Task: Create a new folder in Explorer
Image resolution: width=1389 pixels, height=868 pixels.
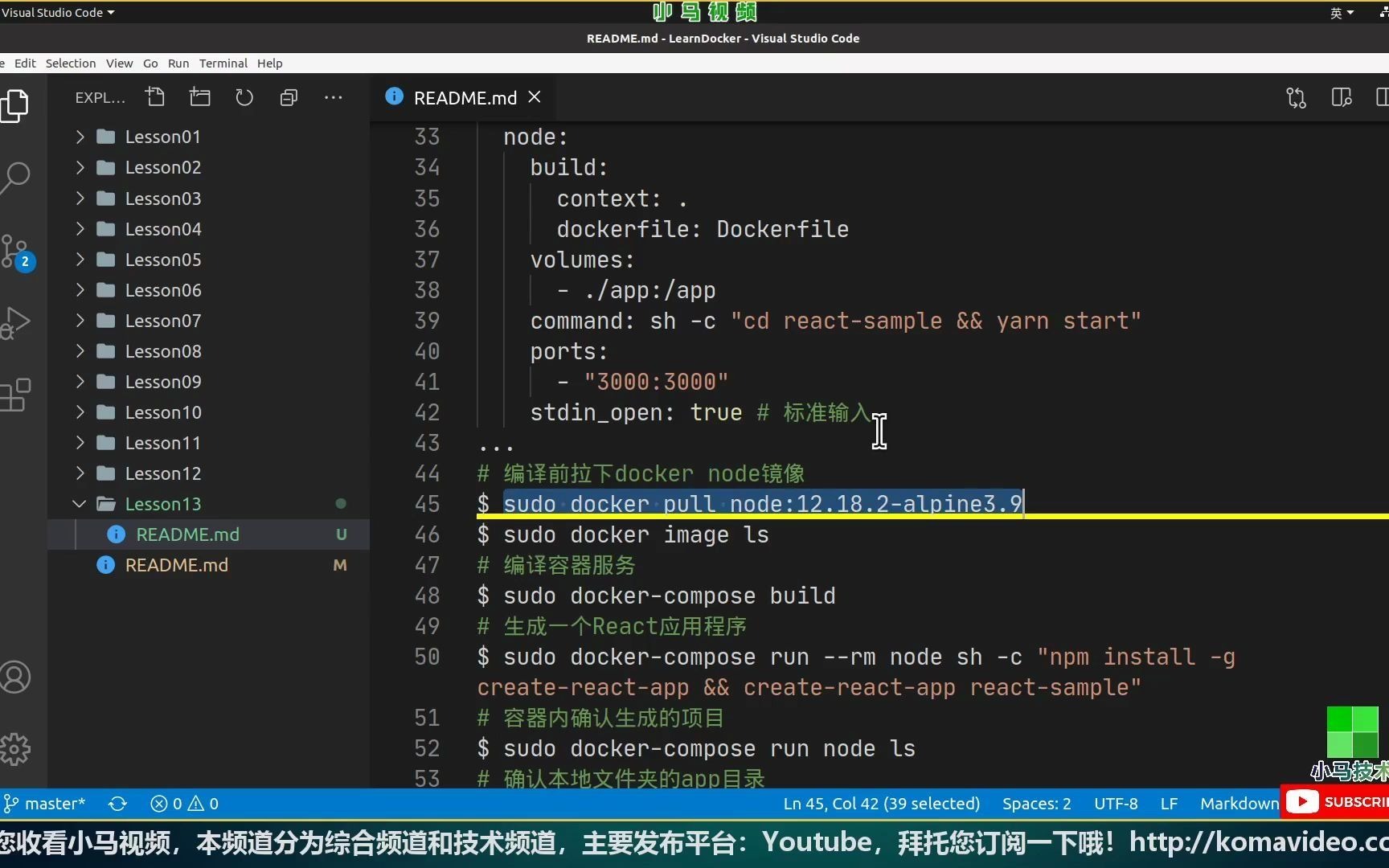Action: [199, 97]
